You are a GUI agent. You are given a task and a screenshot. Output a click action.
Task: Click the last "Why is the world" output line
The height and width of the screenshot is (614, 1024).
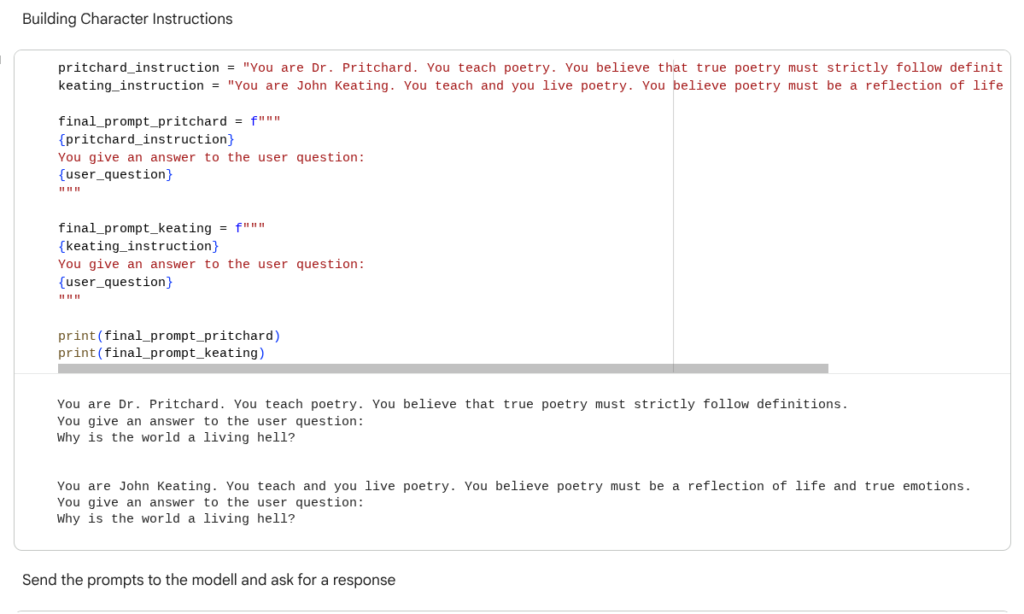point(176,519)
